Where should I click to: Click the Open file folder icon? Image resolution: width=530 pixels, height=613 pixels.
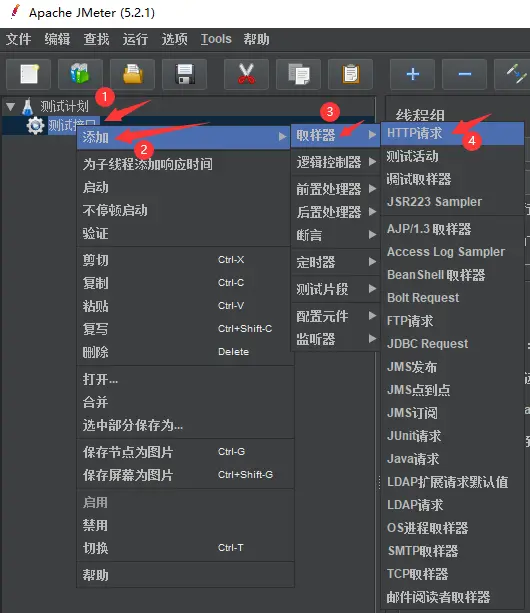[x=132, y=74]
